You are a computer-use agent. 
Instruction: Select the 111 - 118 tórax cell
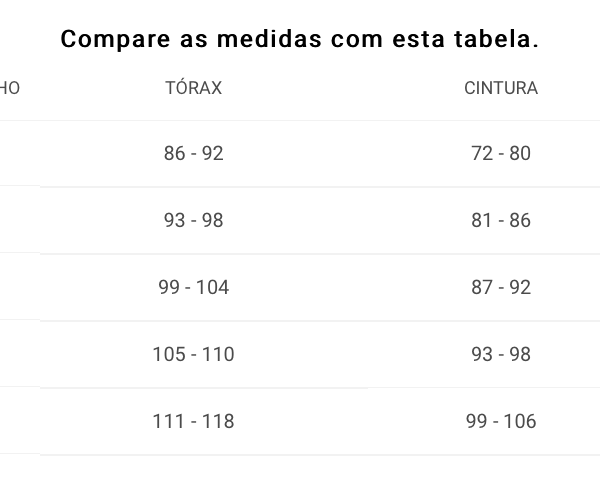[194, 421]
